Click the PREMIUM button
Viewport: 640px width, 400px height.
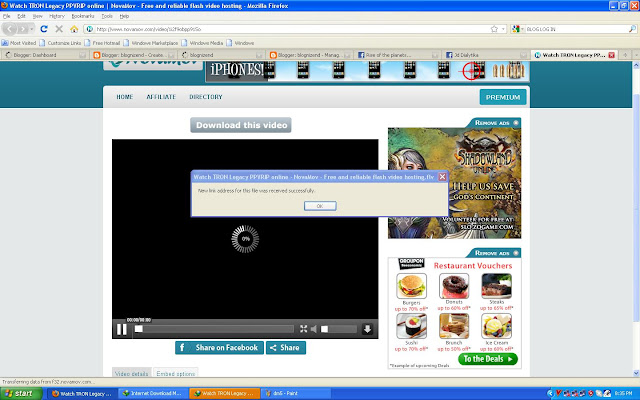(503, 97)
